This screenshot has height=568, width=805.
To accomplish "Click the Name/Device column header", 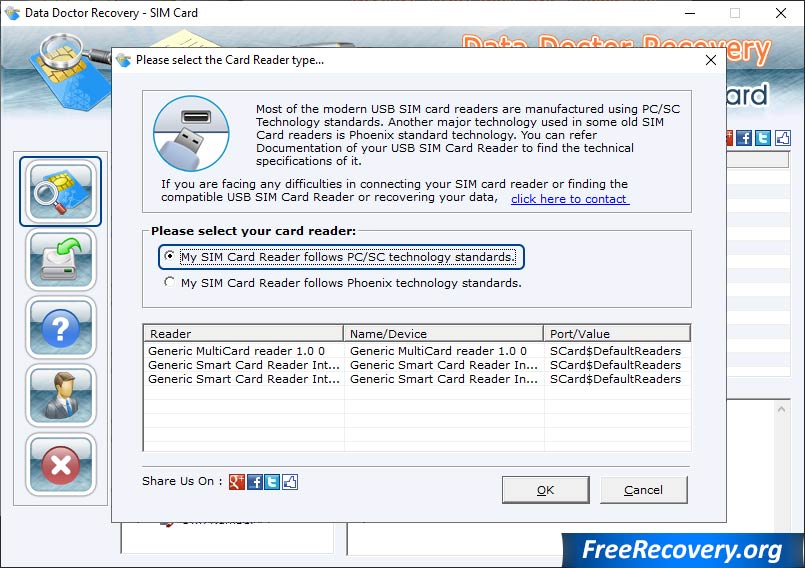I will pyautogui.click(x=444, y=334).
